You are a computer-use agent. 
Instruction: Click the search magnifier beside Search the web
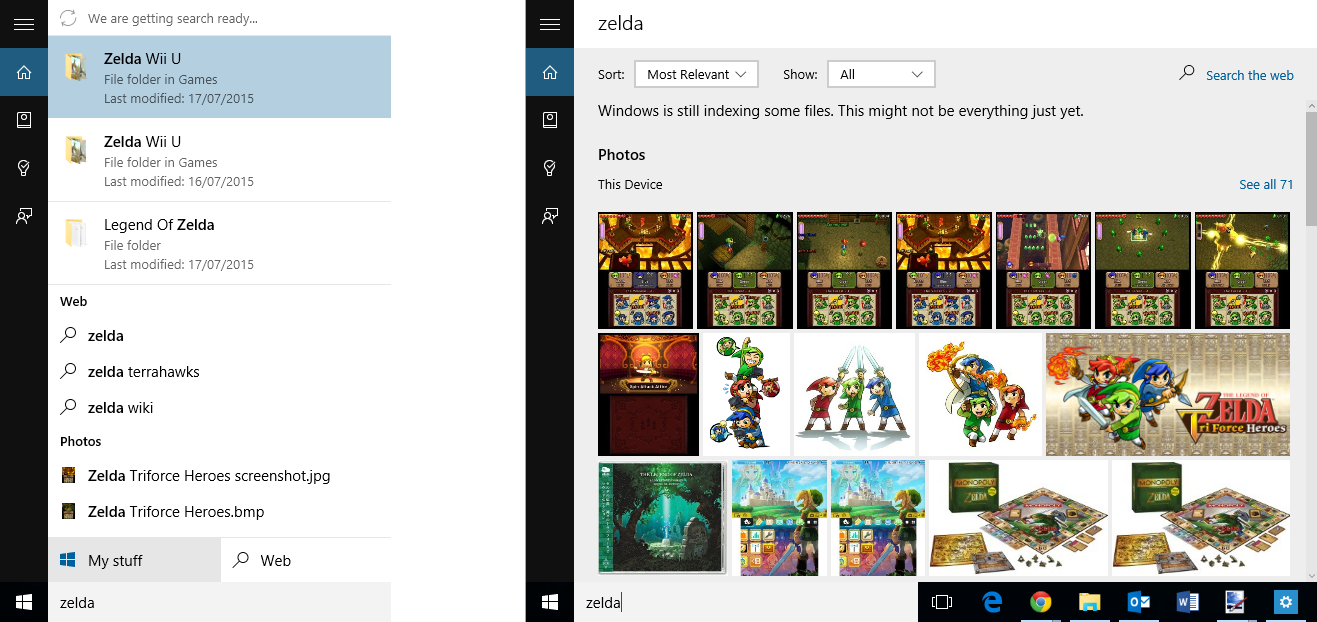[x=1187, y=73]
